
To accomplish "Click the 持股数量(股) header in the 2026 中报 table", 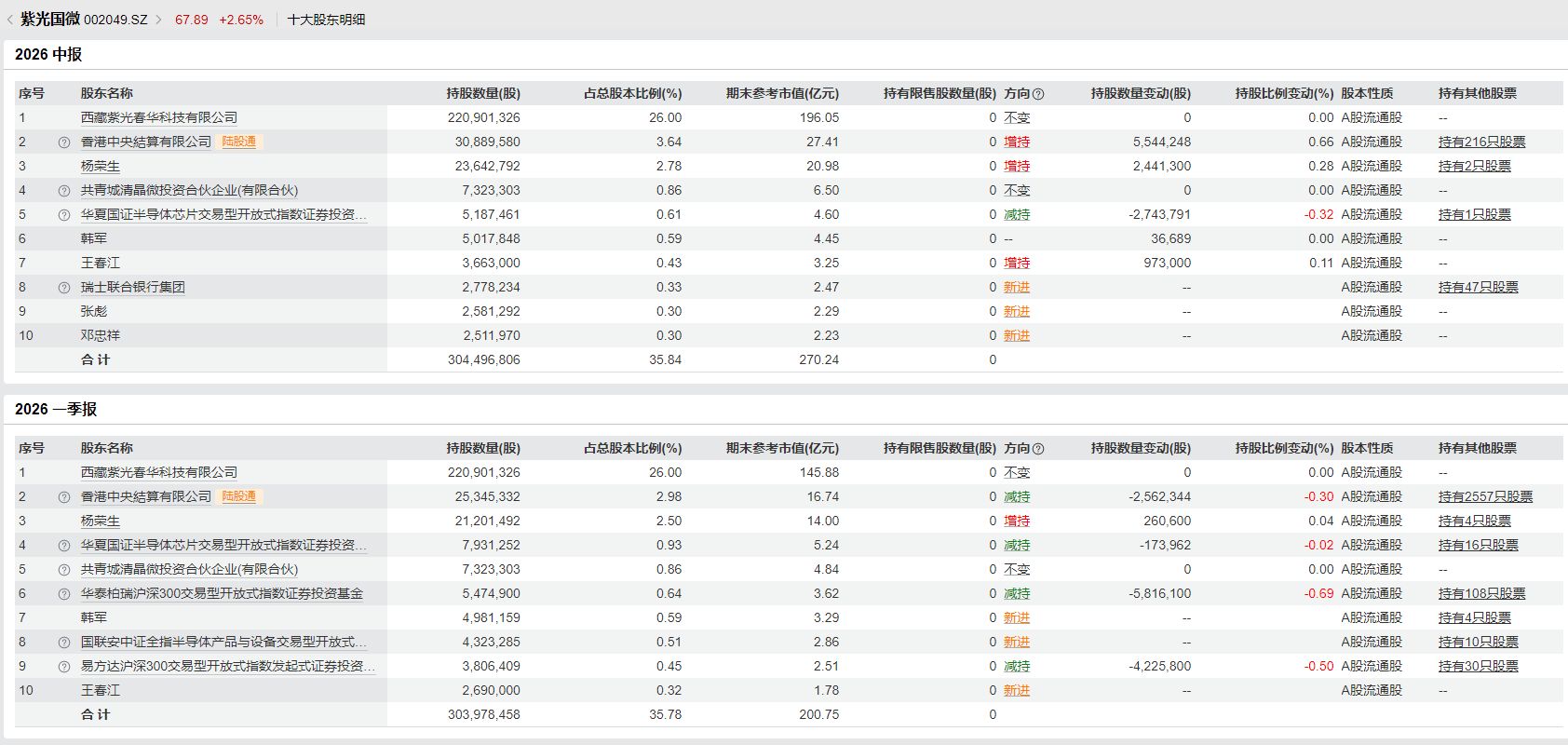I will (x=483, y=93).
